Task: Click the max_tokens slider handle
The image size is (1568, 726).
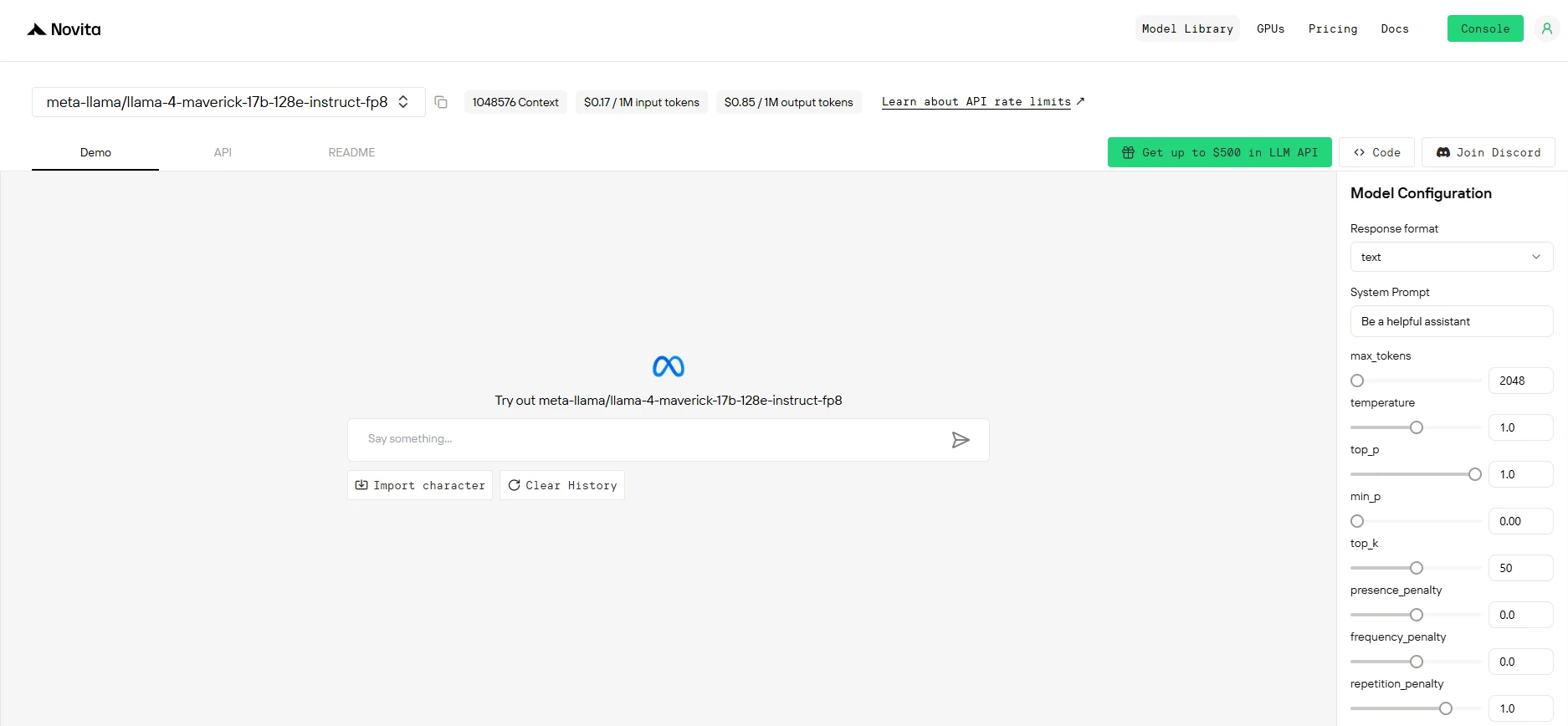Action: [1357, 381]
